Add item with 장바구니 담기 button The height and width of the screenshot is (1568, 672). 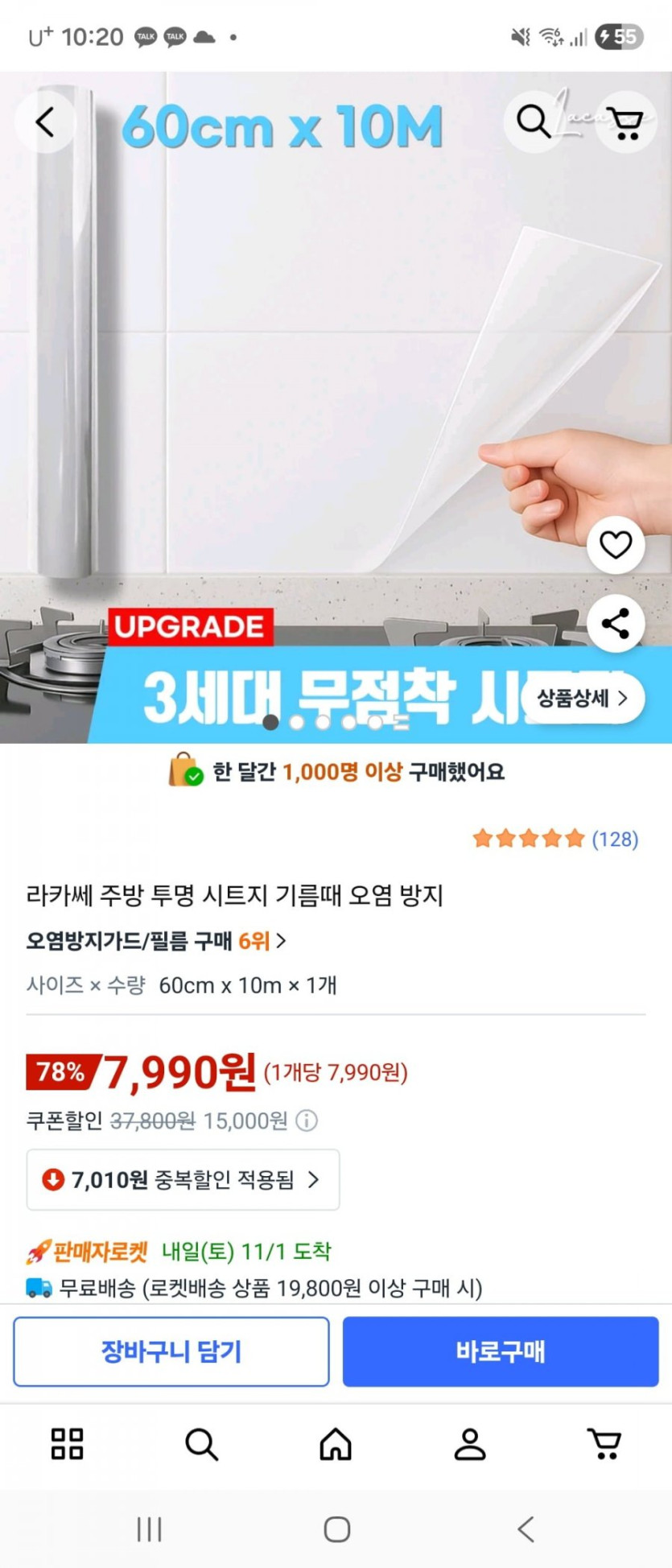click(171, 1351)
